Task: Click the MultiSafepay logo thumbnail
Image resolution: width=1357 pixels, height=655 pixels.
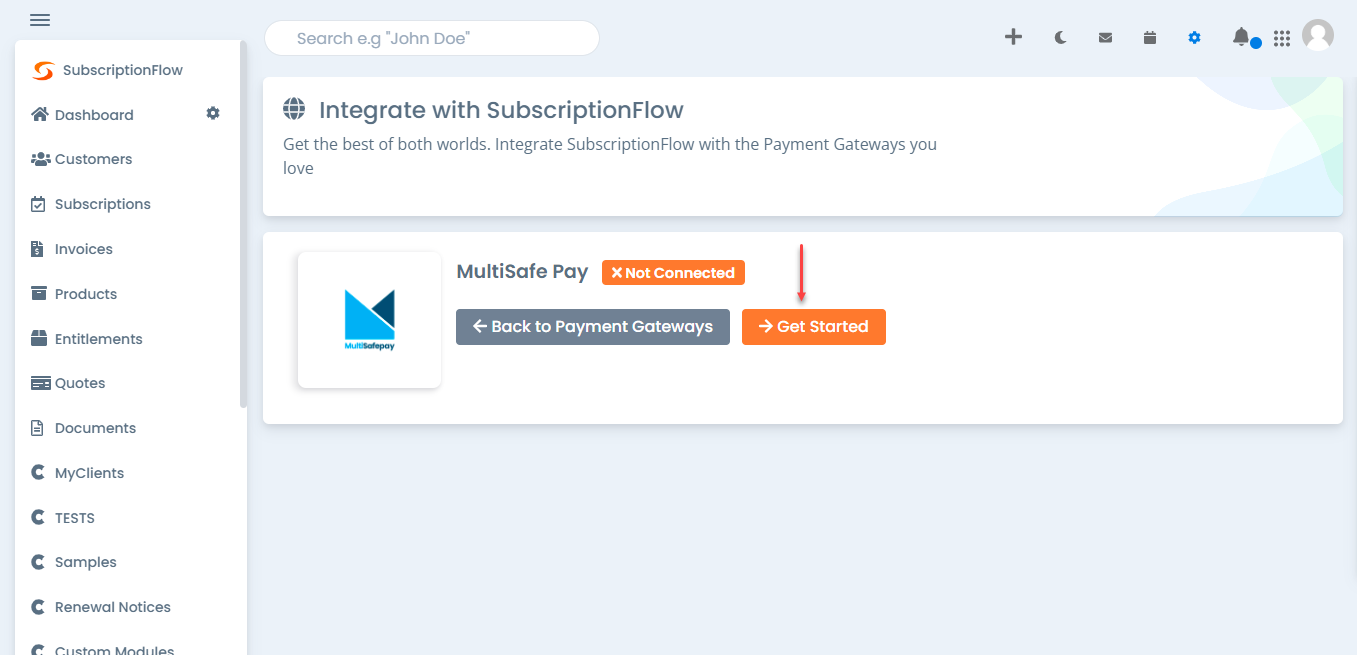Action: point(369,320)
